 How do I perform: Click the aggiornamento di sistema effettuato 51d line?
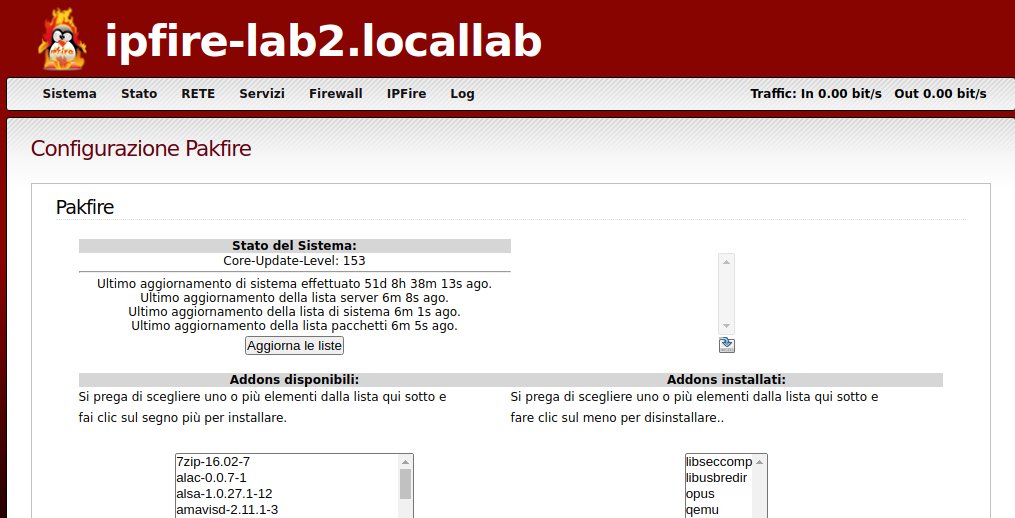(x=295, y=284)
